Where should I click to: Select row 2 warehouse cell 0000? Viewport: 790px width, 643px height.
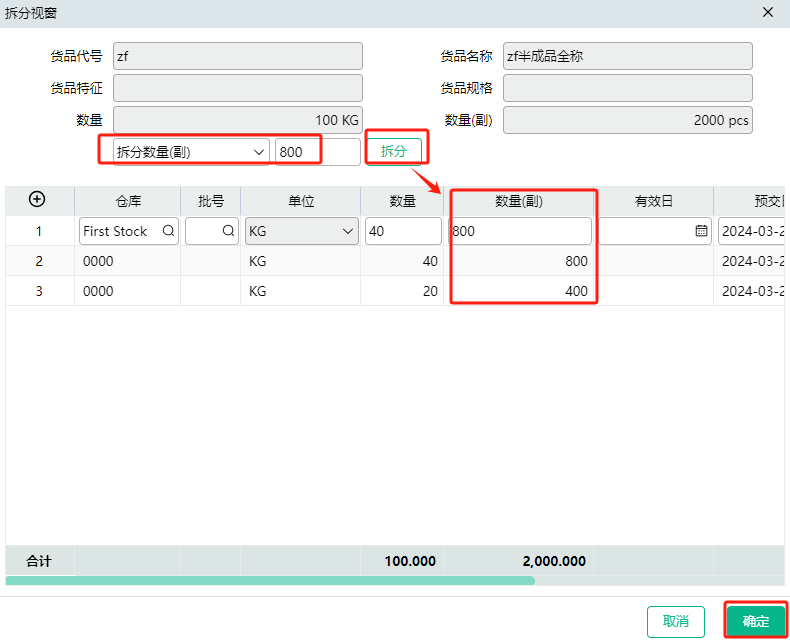click(x=127, y=261)
